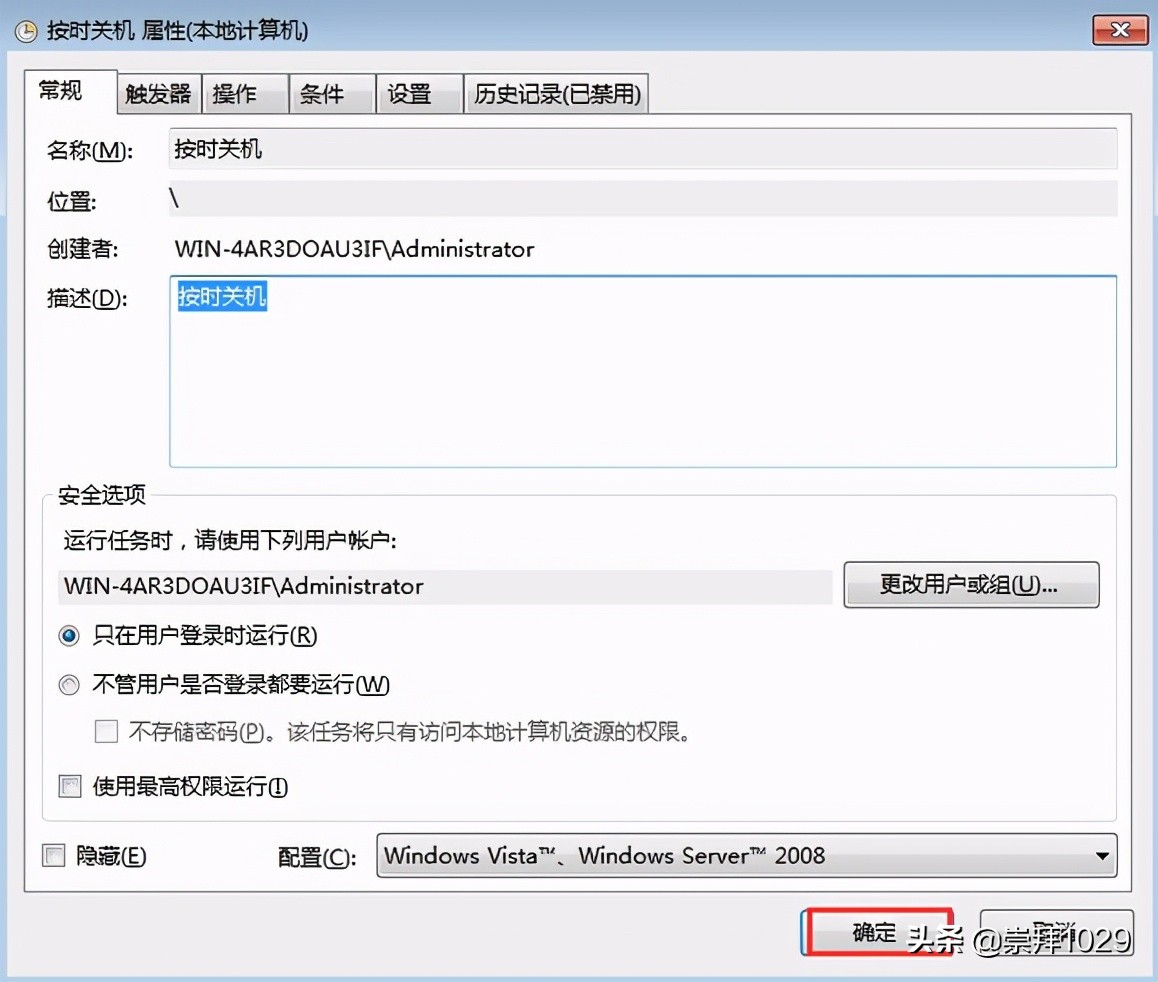Enable the 不存储密码 checkbox
The height and width of the screenshot is (982, 1158).
(x=105, y=731)
